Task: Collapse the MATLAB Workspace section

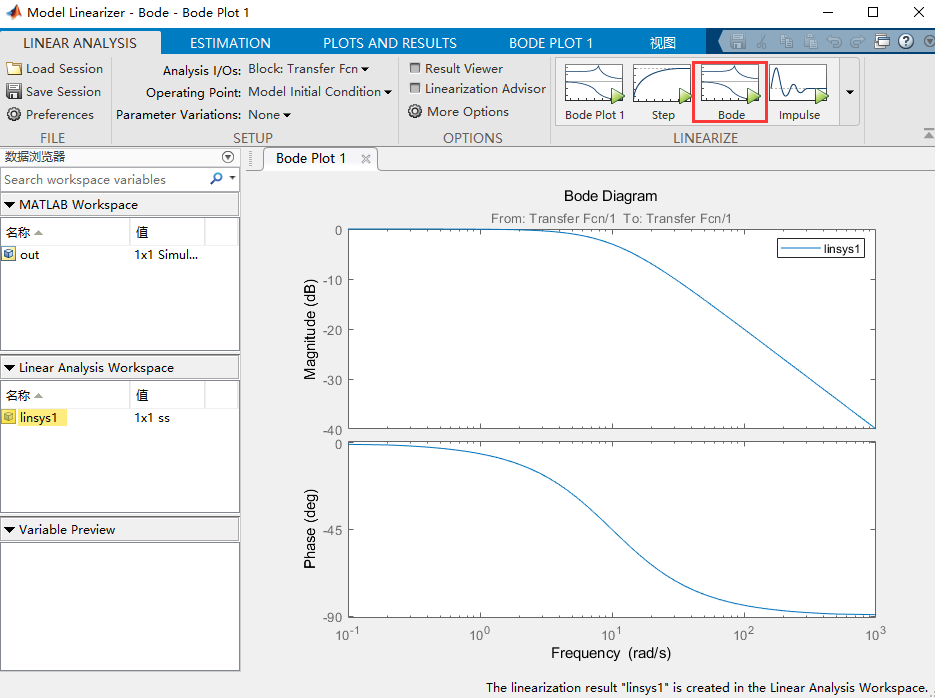Action: click(10, 204)
